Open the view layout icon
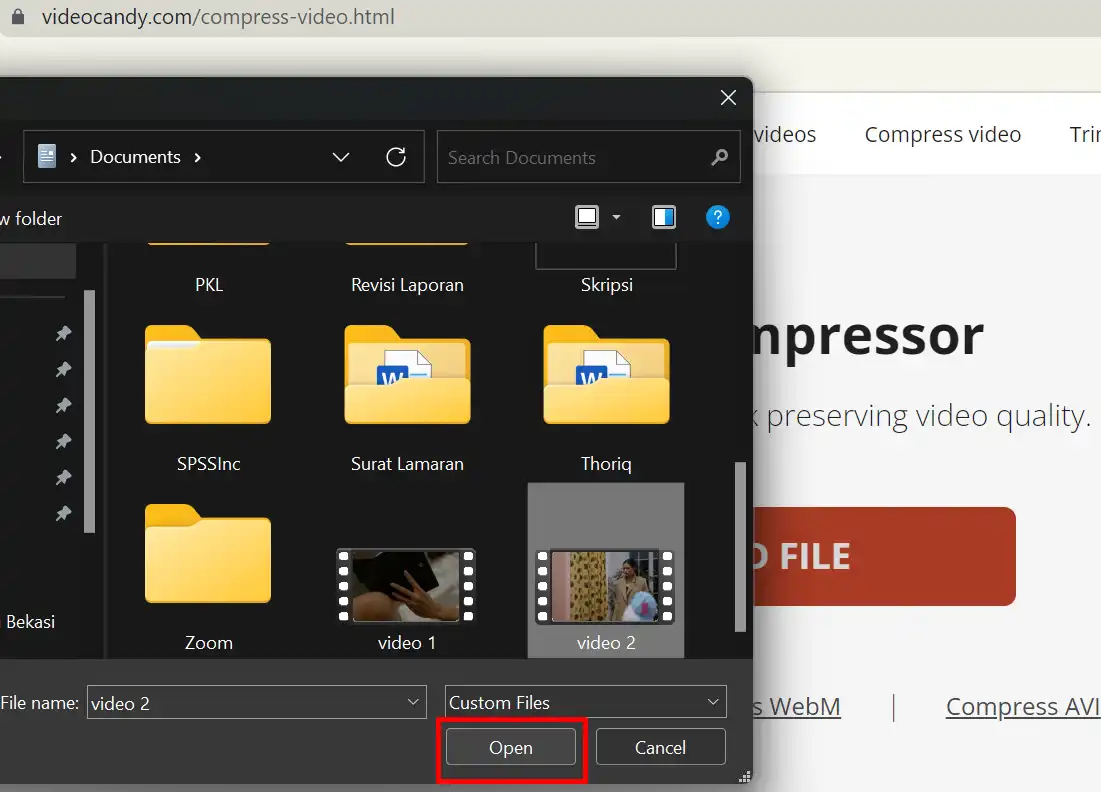1101x792 pixels. click(587, 217)
